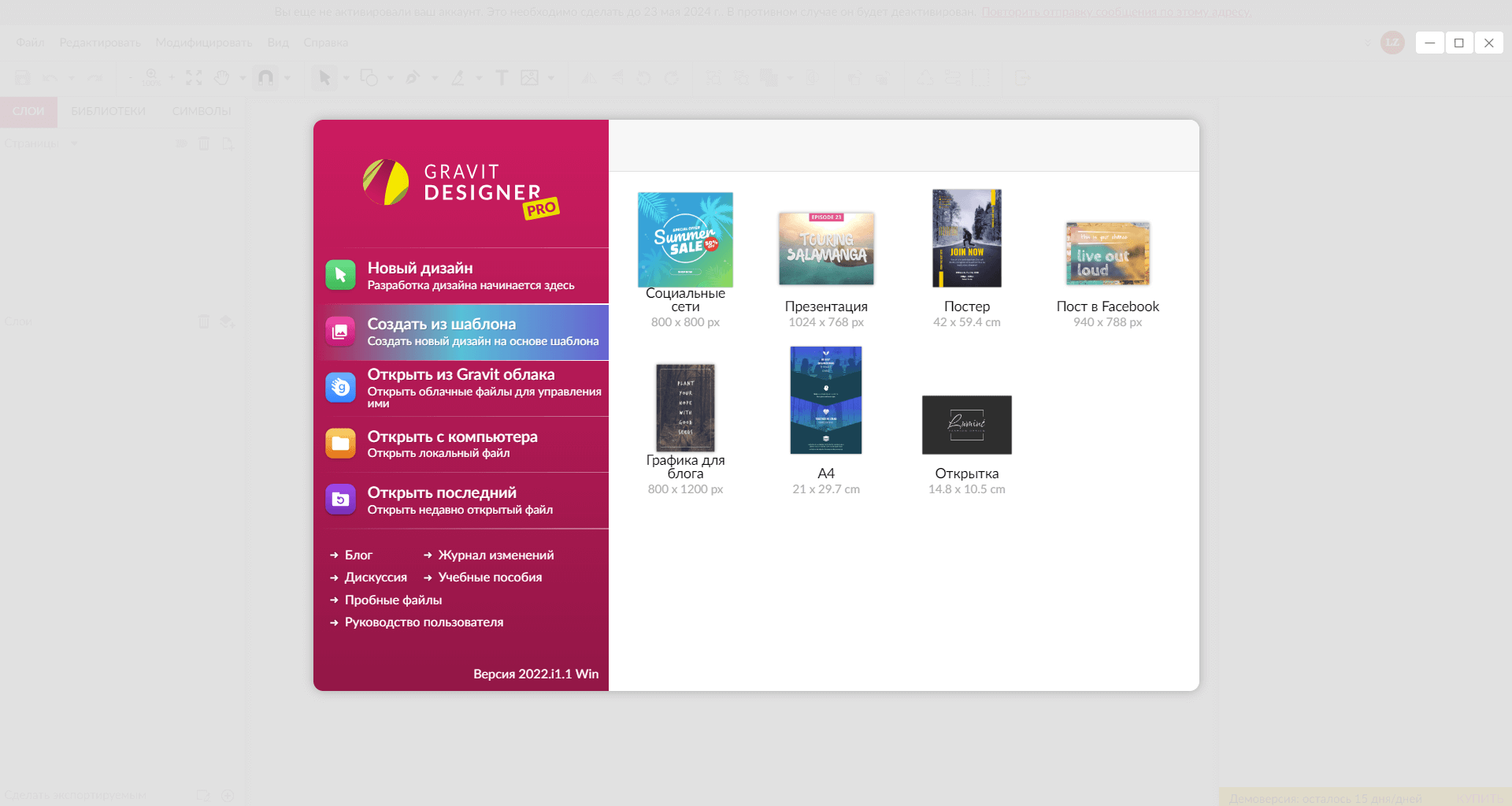Click the Undo icon in the toolbar

[50, 77]
